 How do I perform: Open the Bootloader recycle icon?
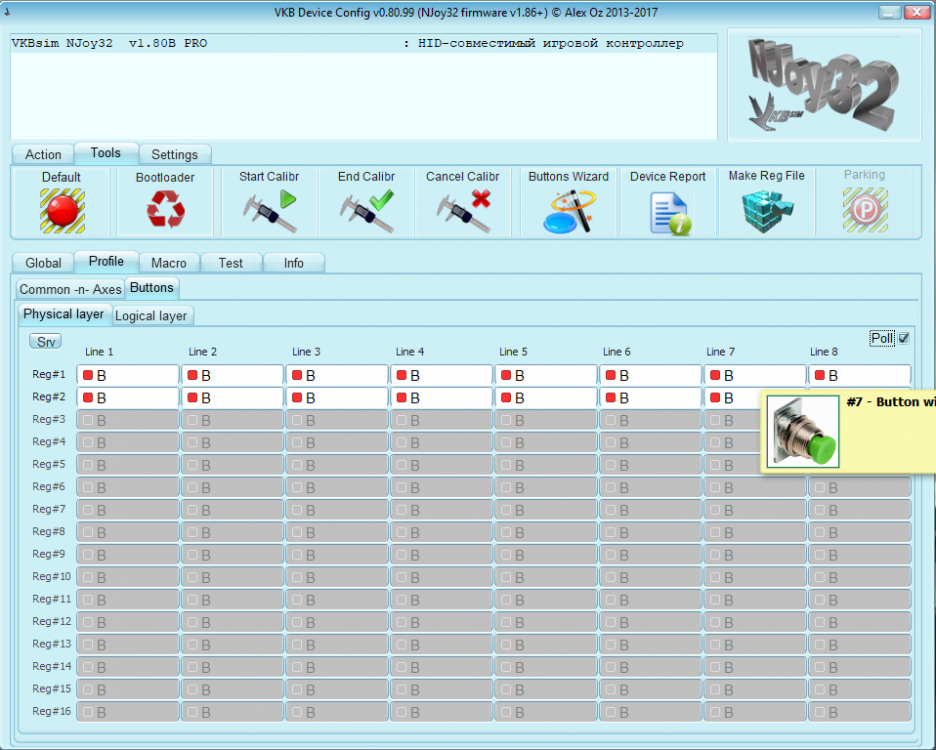165,211
